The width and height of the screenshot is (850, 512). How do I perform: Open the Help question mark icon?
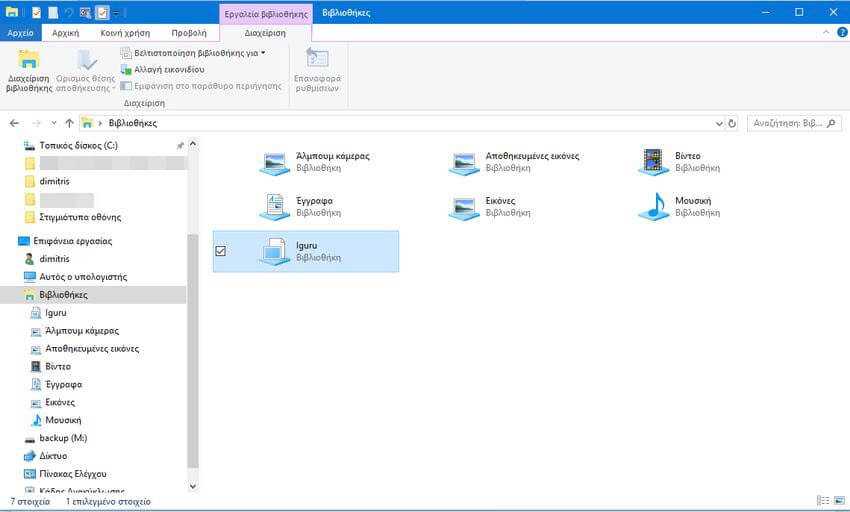[842, 33]
